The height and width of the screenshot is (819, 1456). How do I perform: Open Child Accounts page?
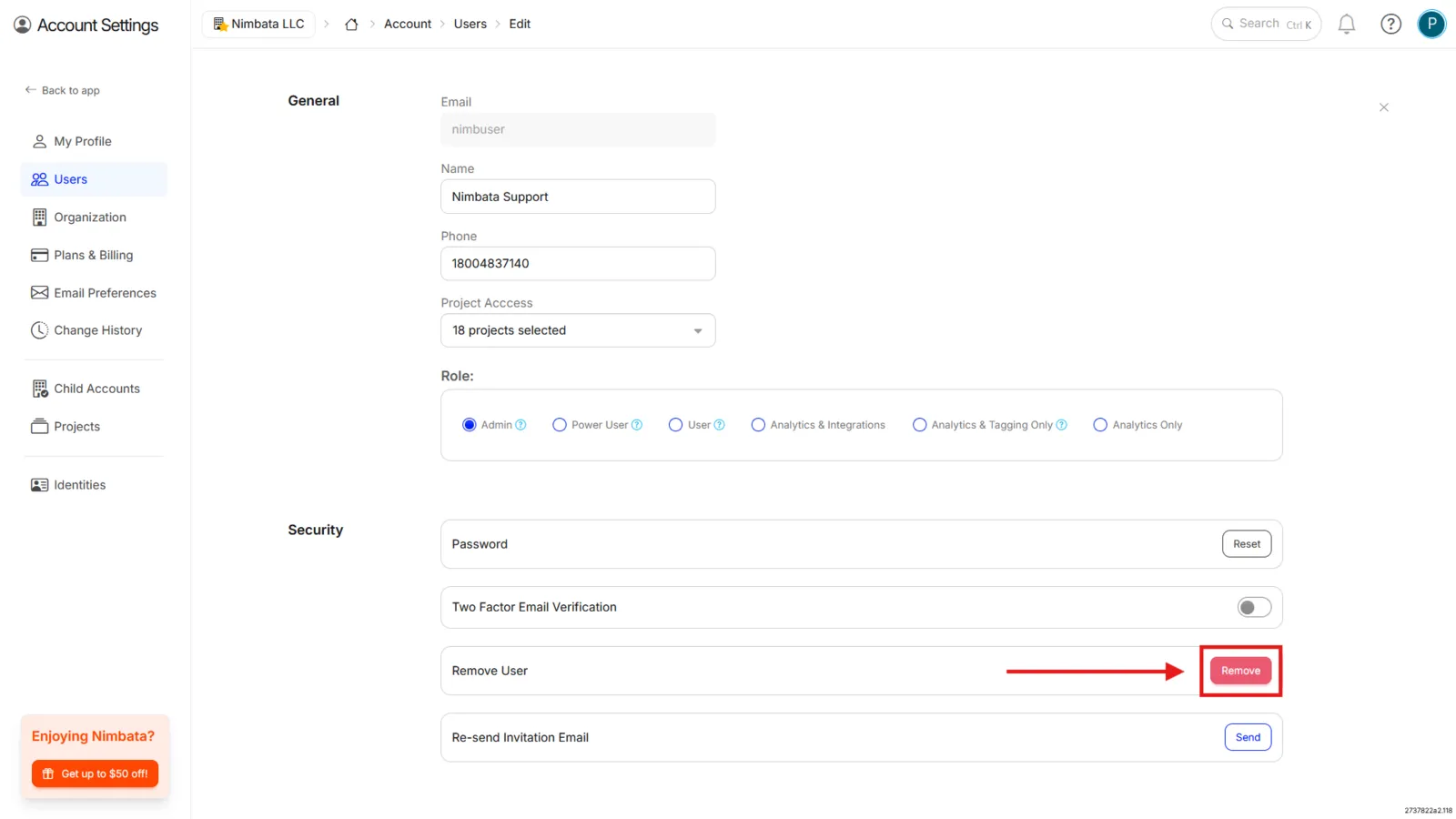[x=94, y=389]
